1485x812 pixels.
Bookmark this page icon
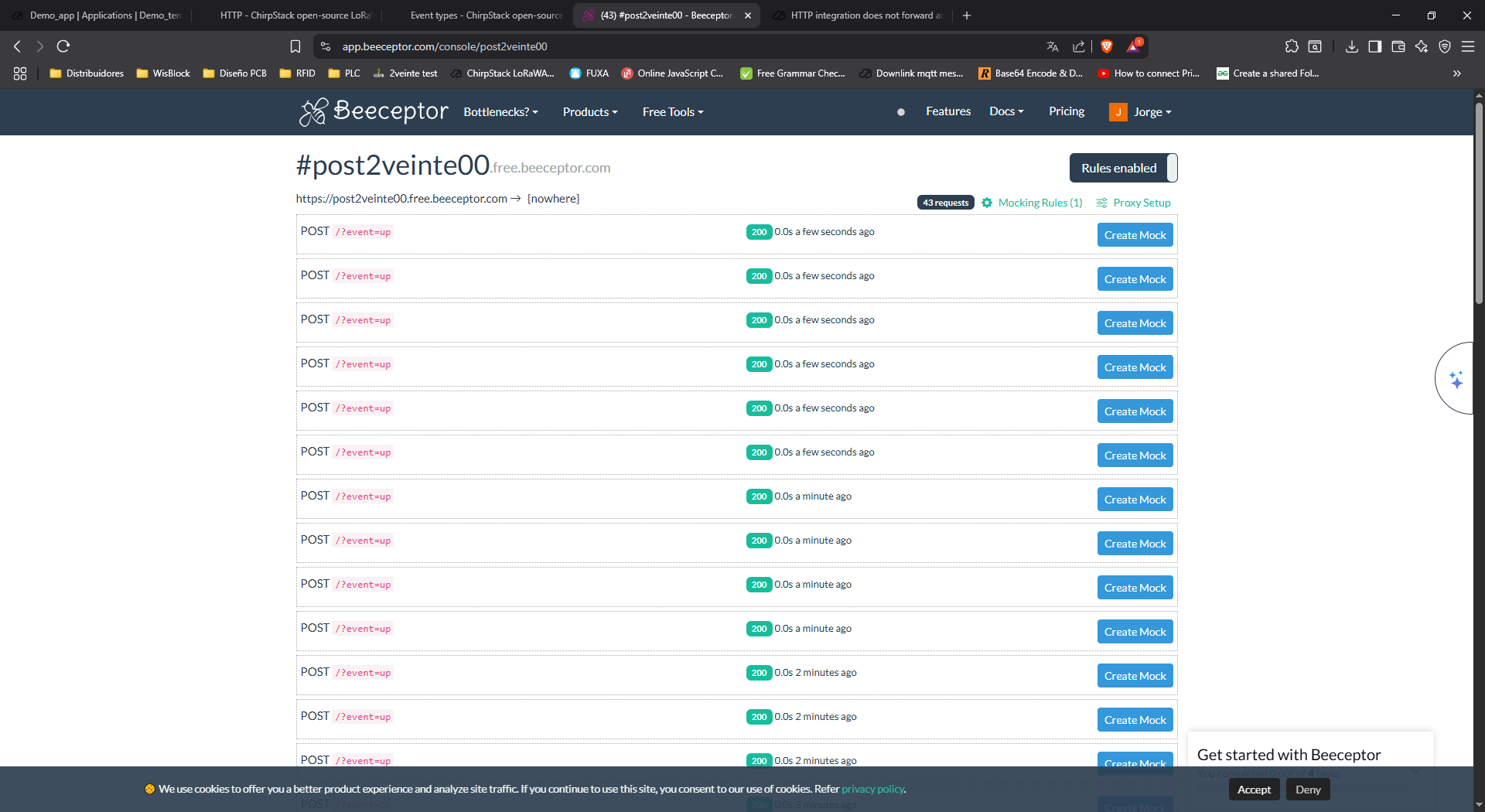(295, 46)
